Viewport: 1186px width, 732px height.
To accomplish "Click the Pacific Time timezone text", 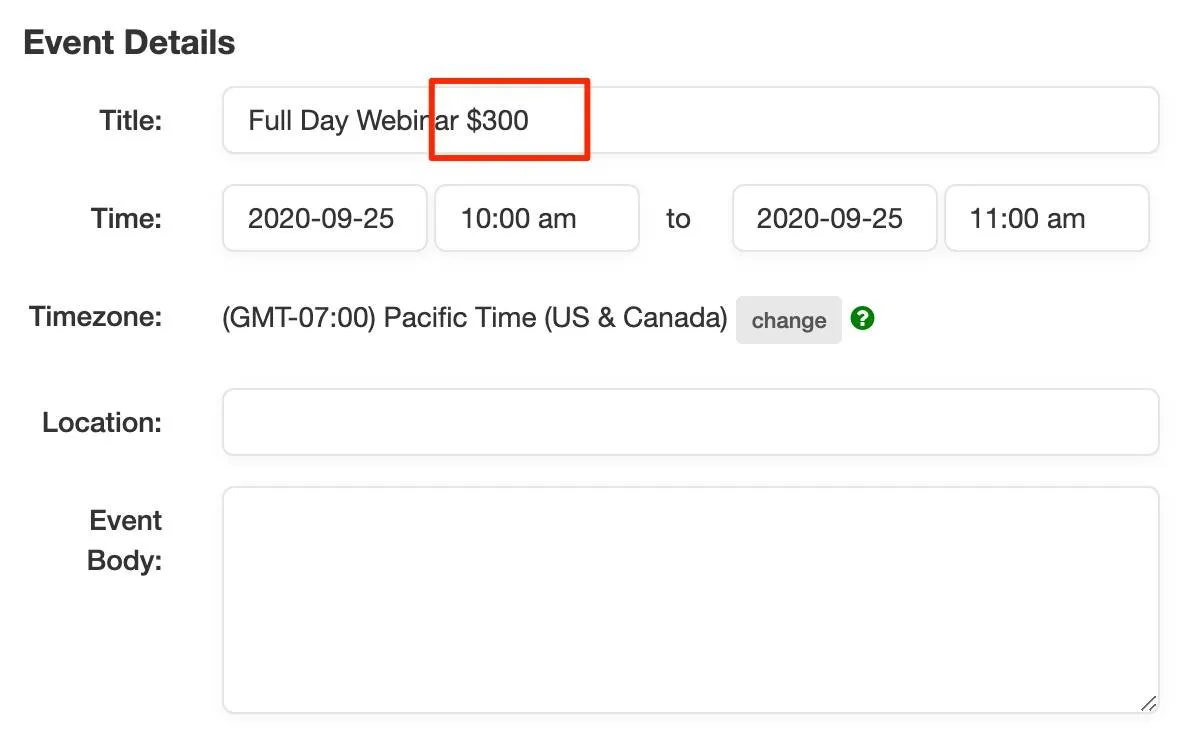I will 475,317.
